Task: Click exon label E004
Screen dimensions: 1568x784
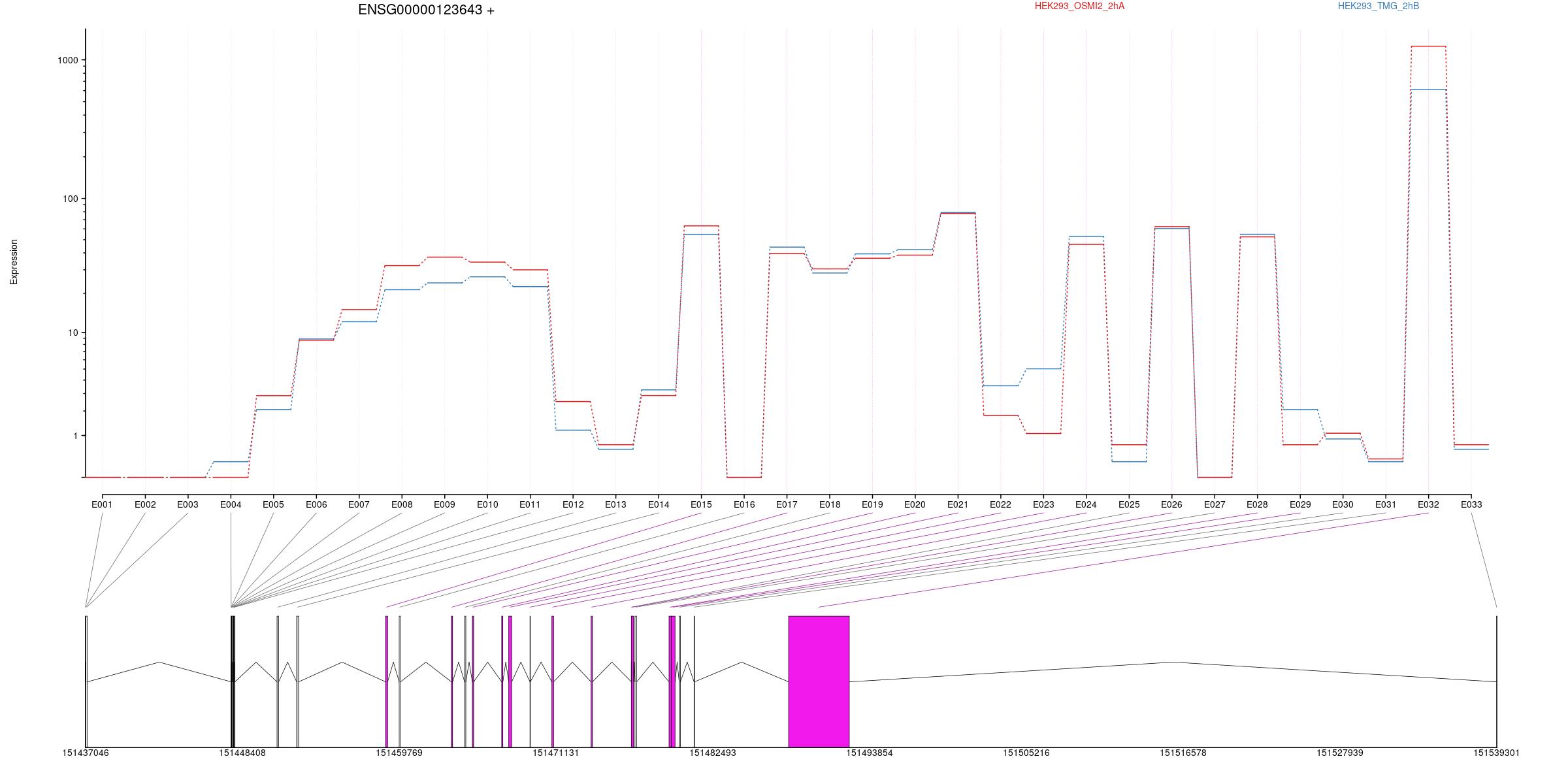Action: coord(231,504)
